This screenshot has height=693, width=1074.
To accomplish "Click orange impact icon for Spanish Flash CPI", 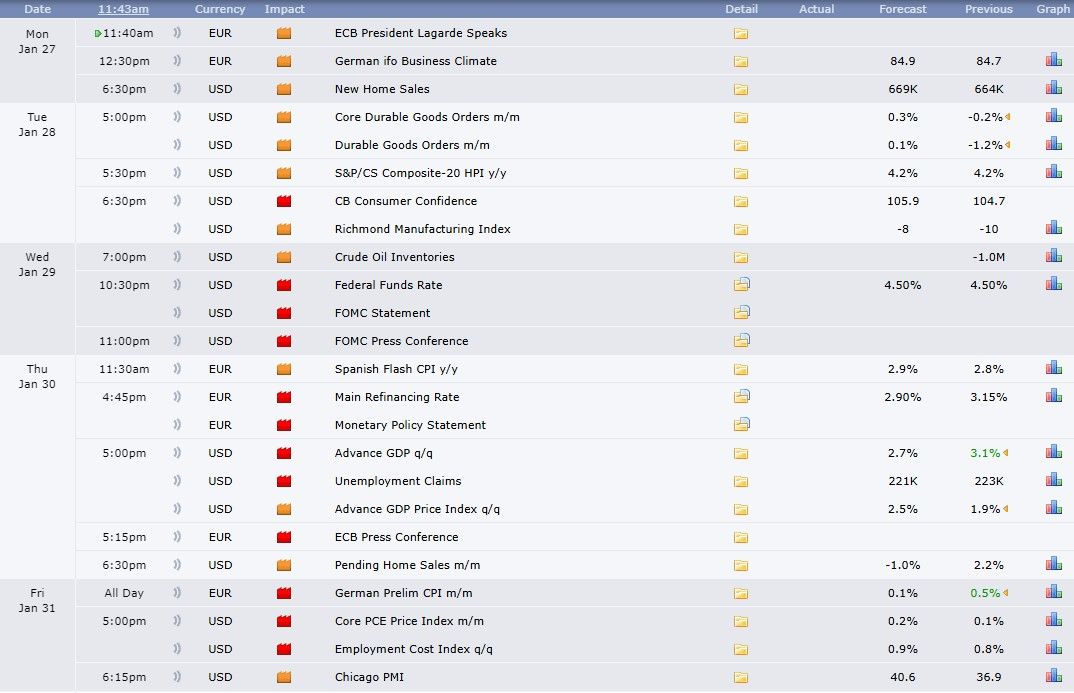I will pos(283,369).
